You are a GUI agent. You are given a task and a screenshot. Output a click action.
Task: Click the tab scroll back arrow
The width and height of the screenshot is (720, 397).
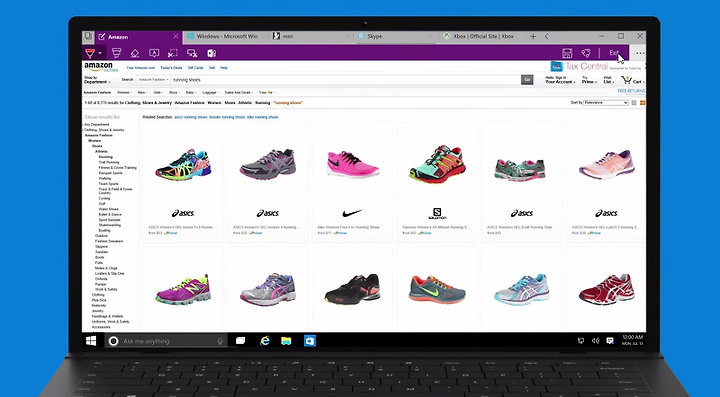pos(546,36)
